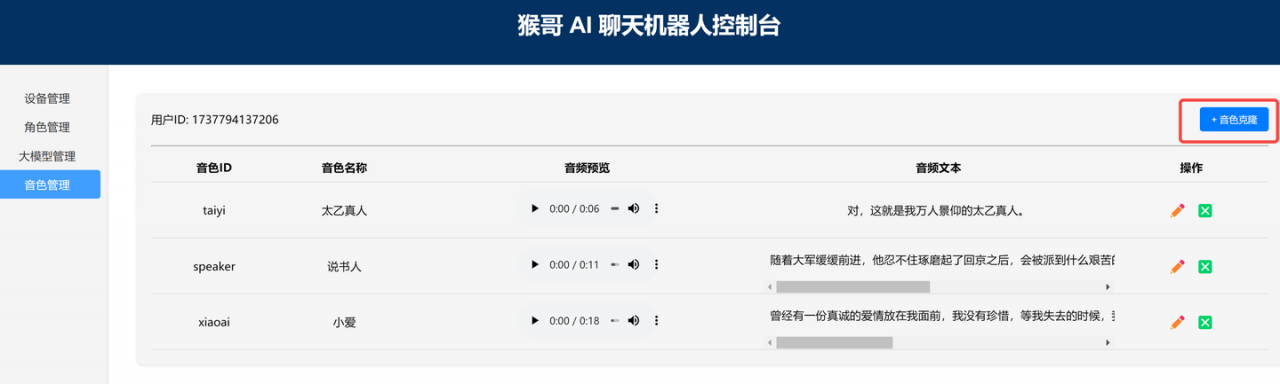Mute the taiyi audio player

[x=634, y=209]
